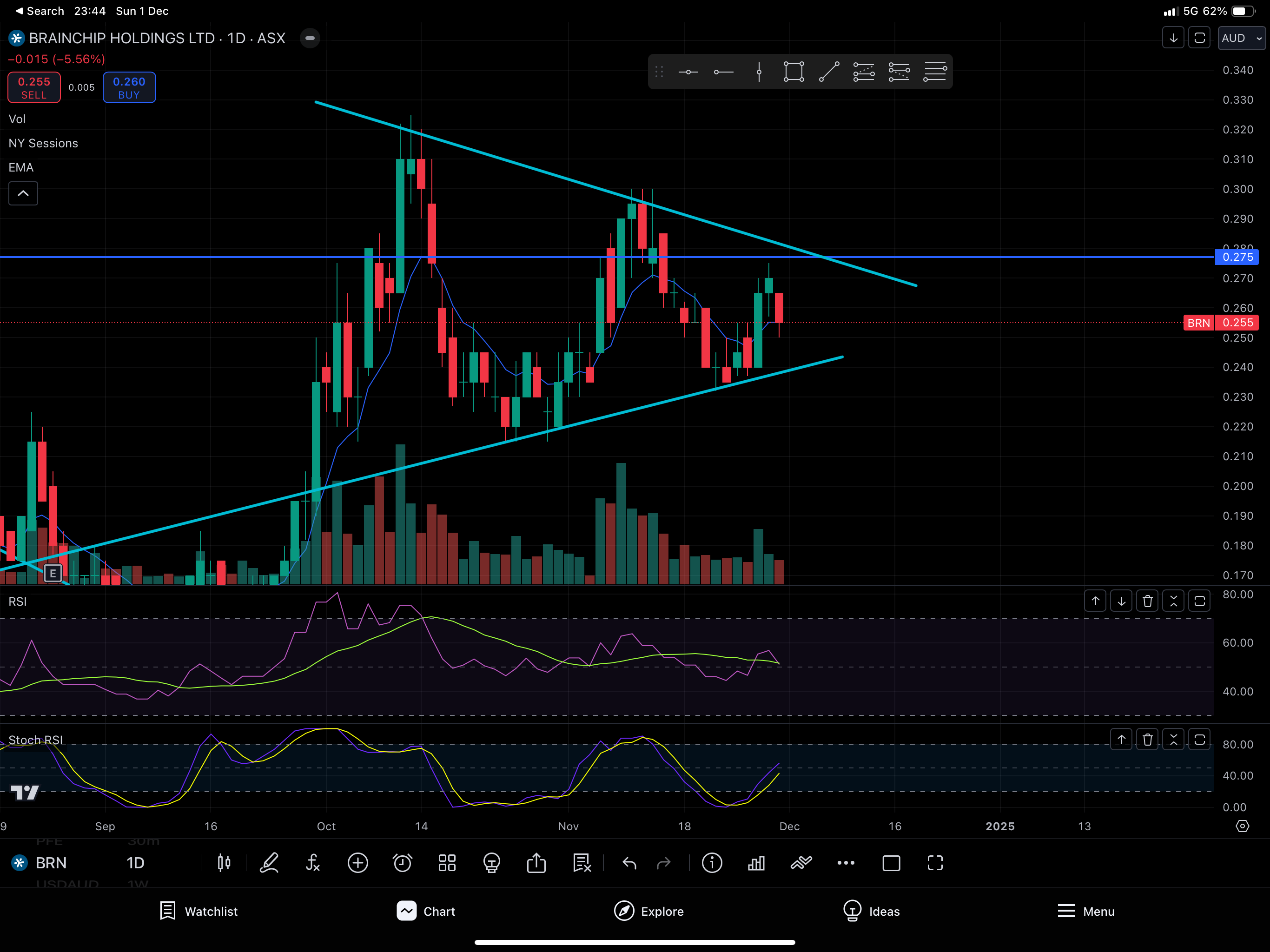
Task: Move RSI pane up
Action: tap(1096, 601)
